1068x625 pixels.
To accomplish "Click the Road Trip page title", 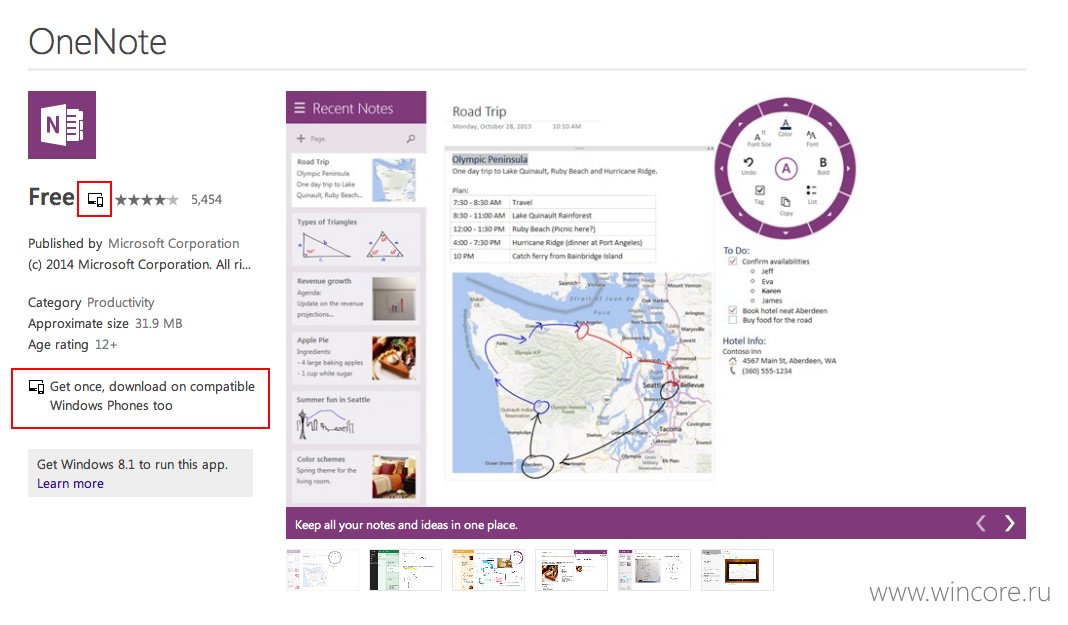I will pos(480,111).
